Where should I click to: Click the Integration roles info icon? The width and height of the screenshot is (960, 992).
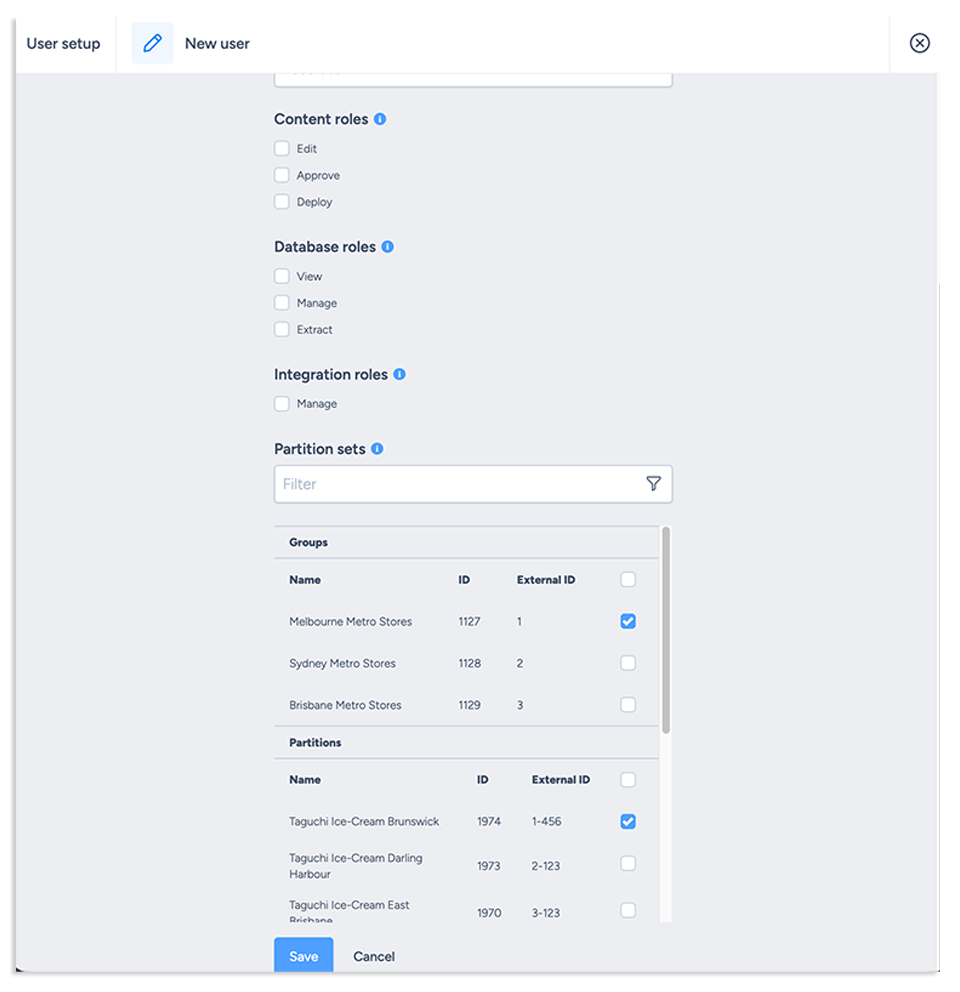click(x=399, y=374)
